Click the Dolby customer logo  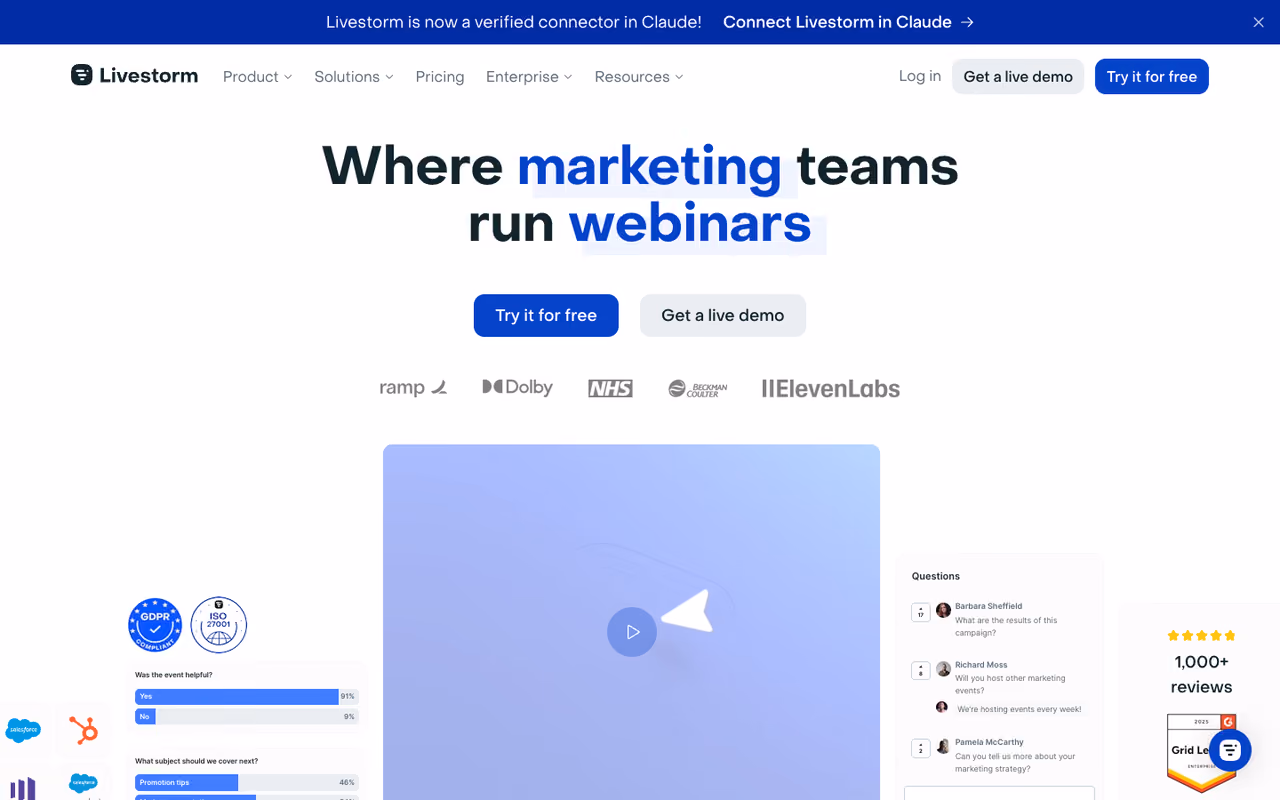click(x=517, y=387)
